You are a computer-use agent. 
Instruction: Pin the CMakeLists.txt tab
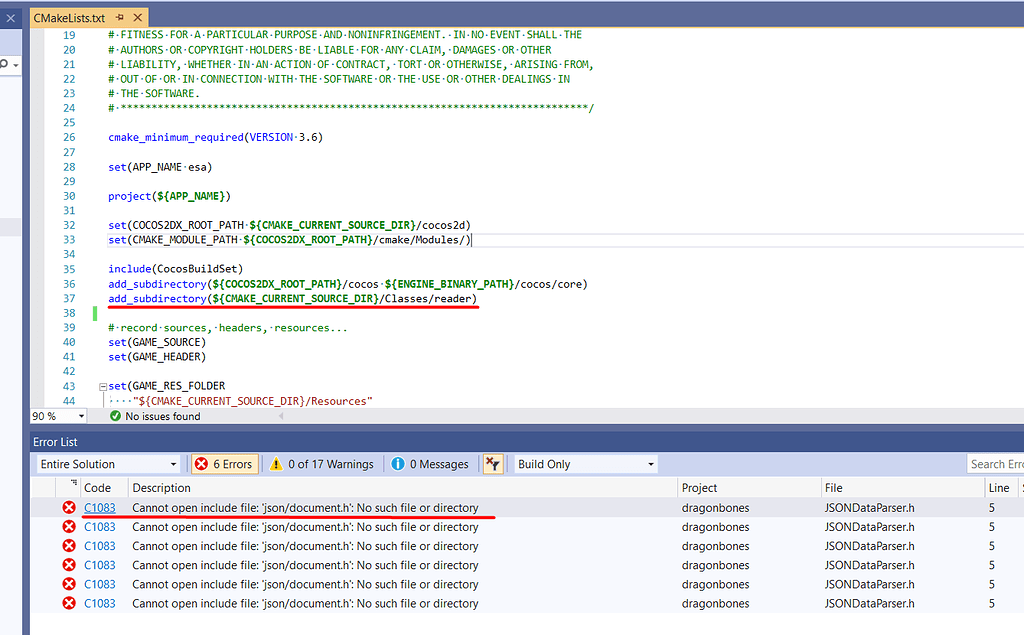pos(120,18)
